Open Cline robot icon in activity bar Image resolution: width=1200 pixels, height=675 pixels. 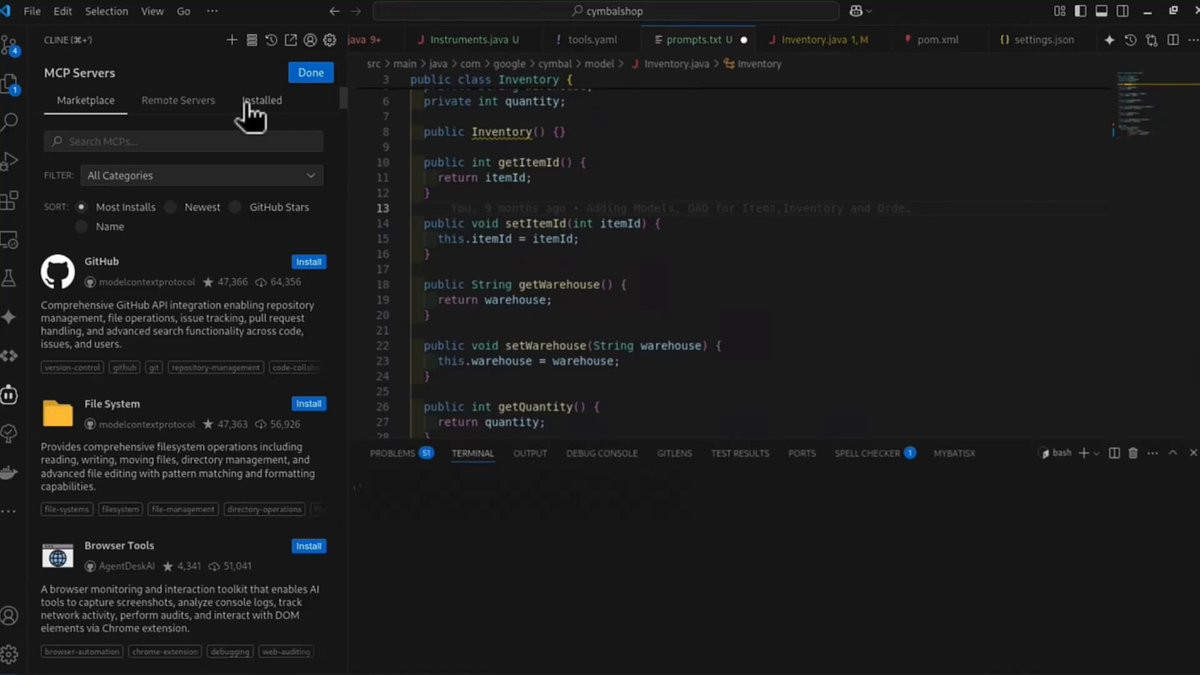(x=10, y=395)
